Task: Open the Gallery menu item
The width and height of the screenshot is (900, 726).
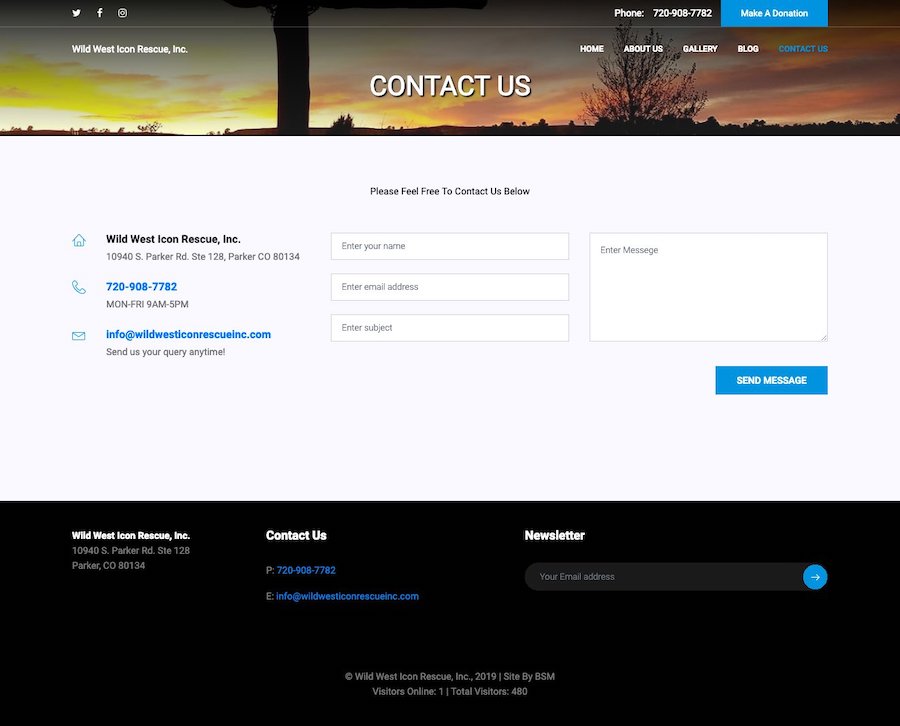Action: coord(700,49)
